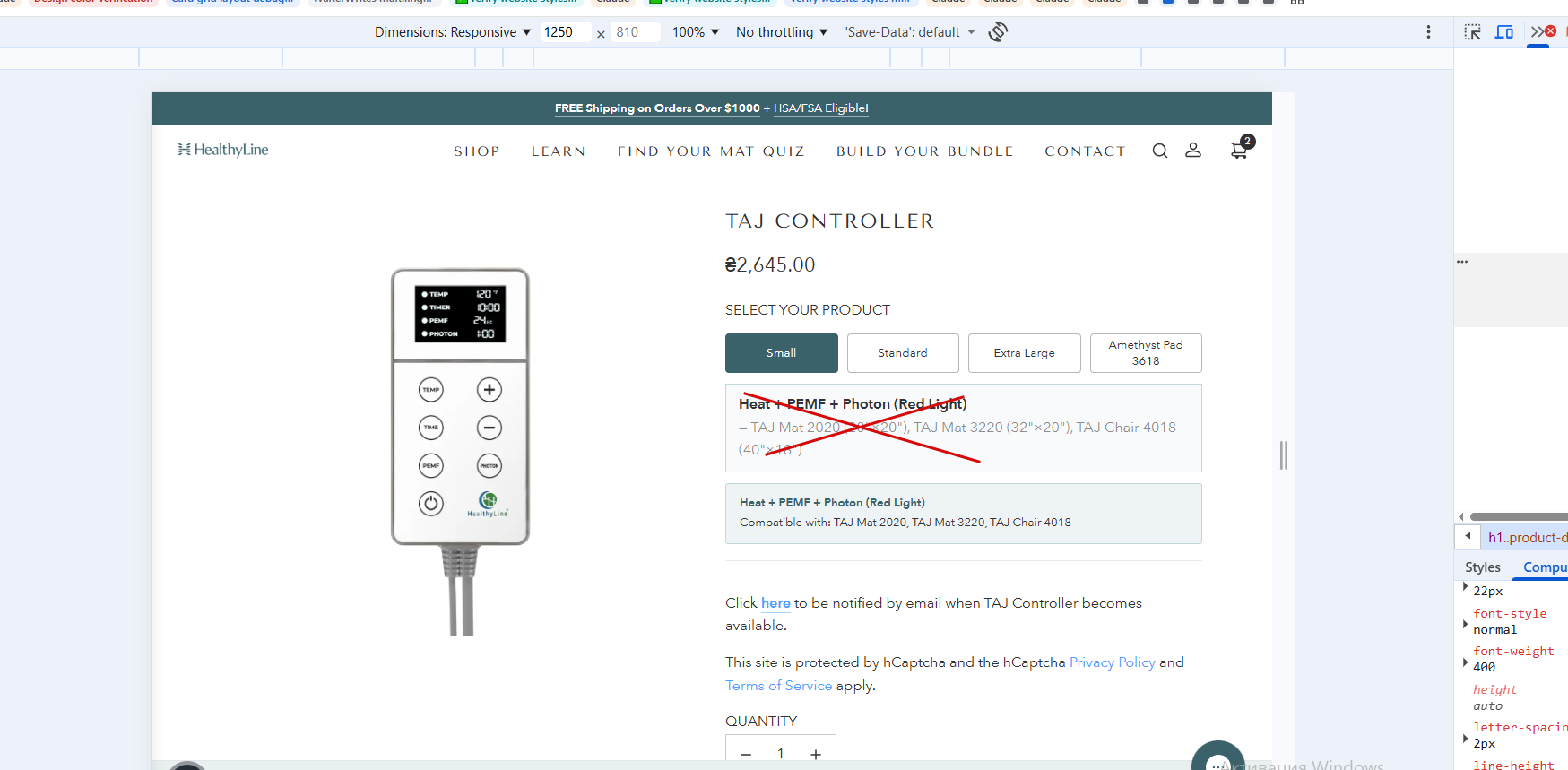Image resolution: width=1568 pixels, height=770 pixels.
Task: Click the TAJ controller product image
Action: click(460, 452)
